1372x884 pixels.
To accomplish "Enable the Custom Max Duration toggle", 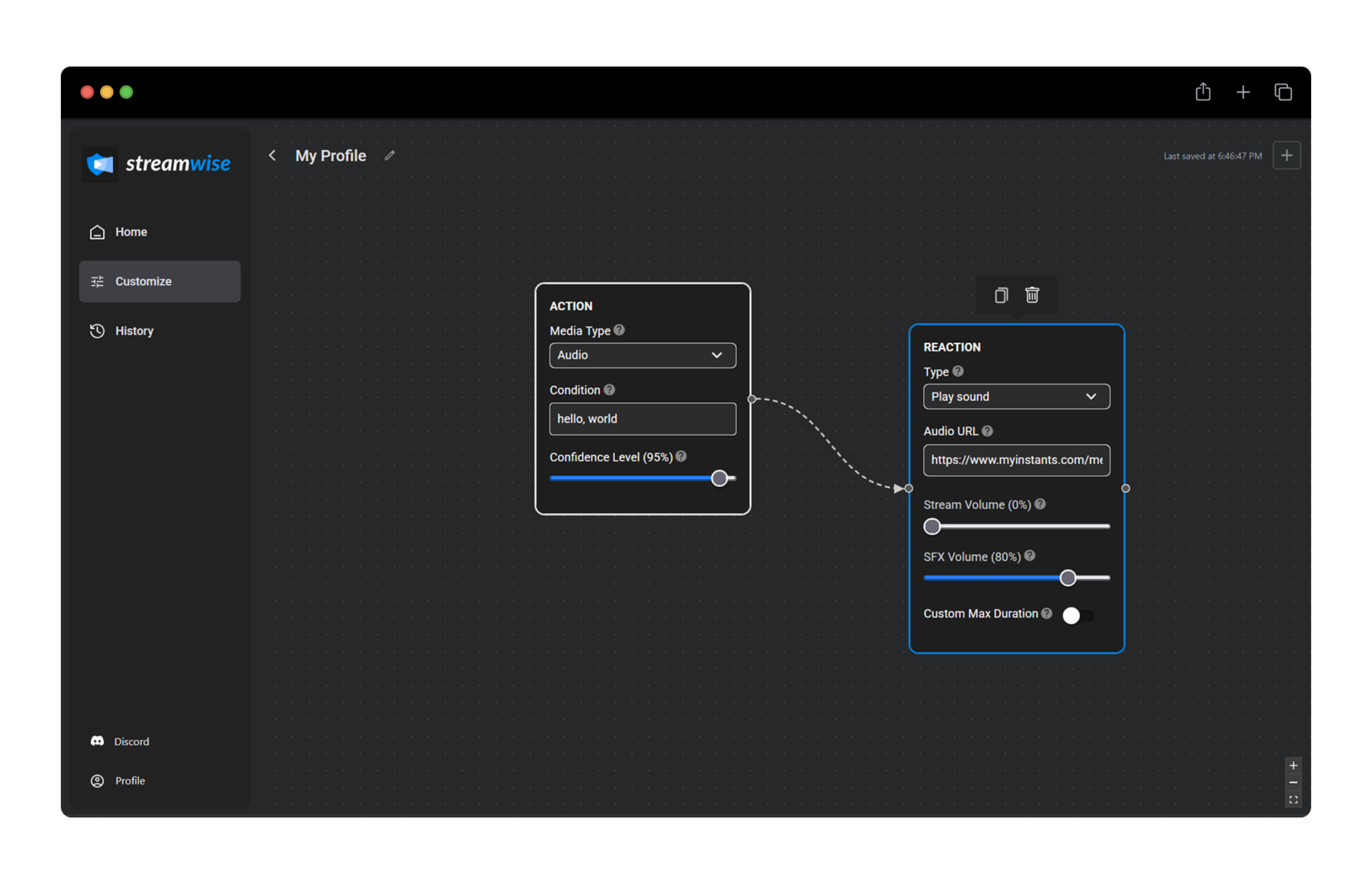I will (x=1078, y=615).
